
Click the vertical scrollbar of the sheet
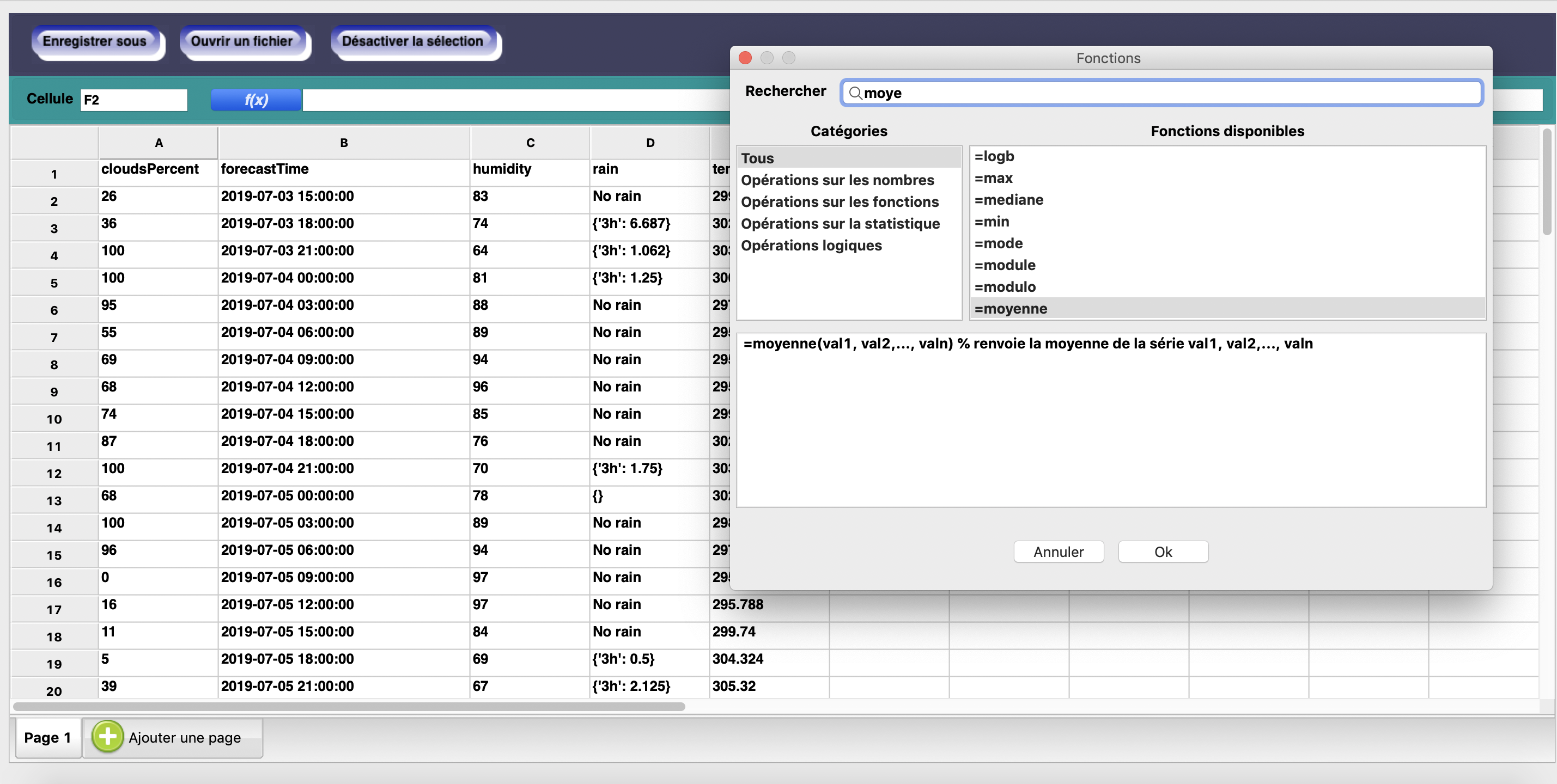1546,182
